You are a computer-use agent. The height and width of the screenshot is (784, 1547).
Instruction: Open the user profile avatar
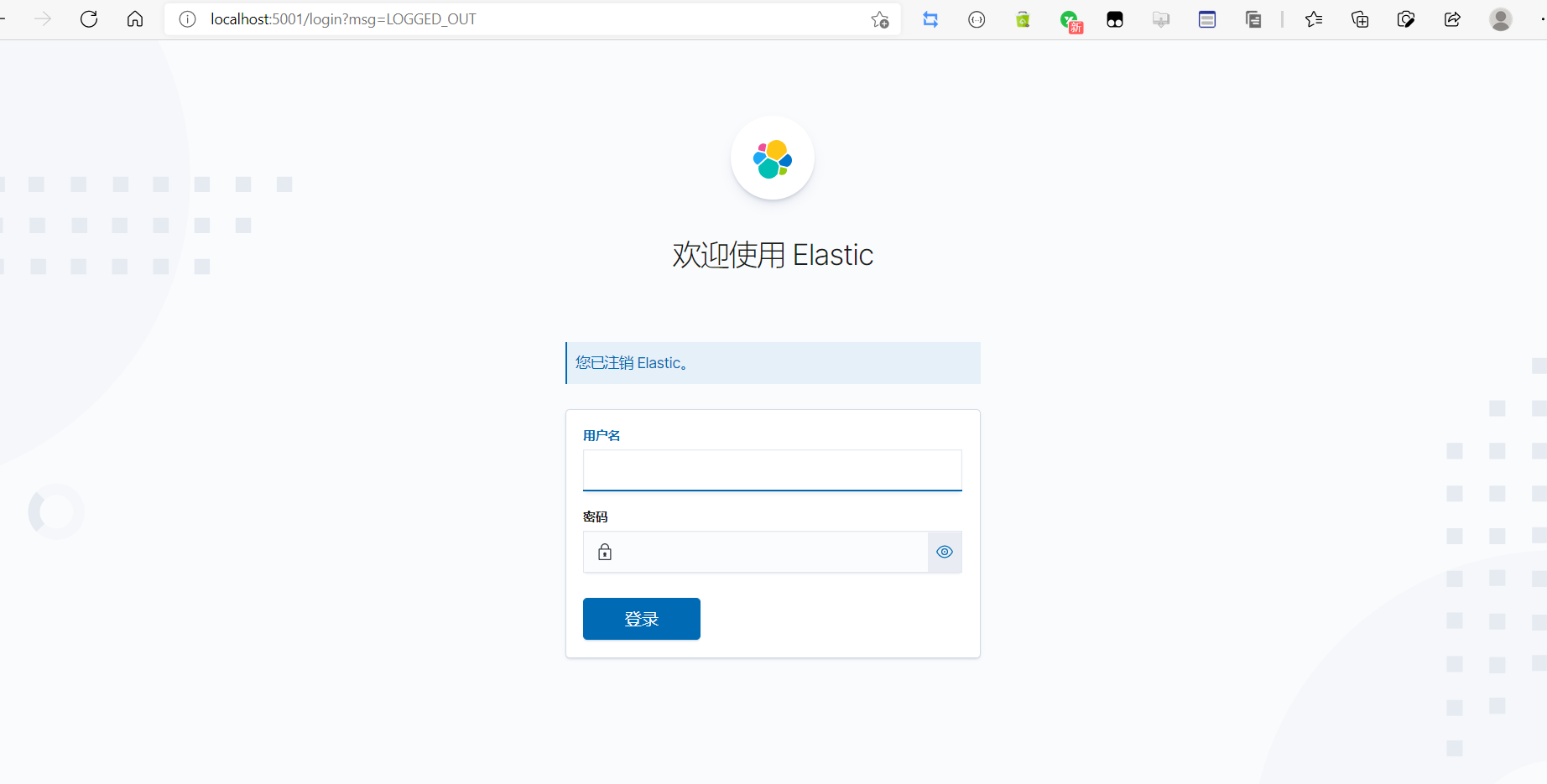[1501, 19]
